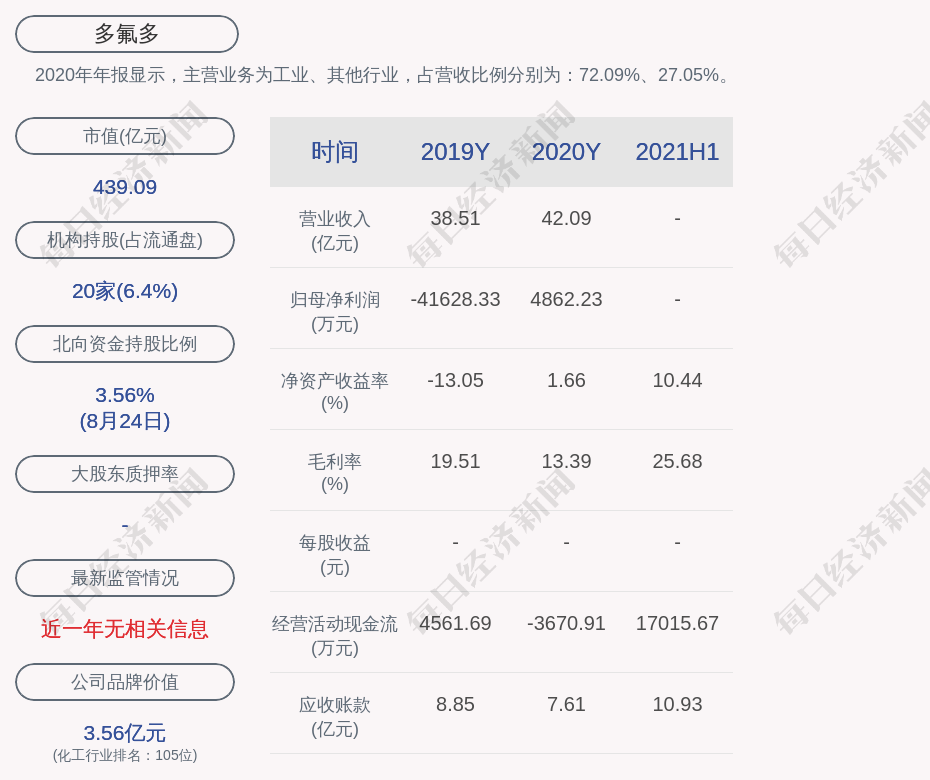
Task: Select the 2019Y column header
Action: click(x=455, y=152)
